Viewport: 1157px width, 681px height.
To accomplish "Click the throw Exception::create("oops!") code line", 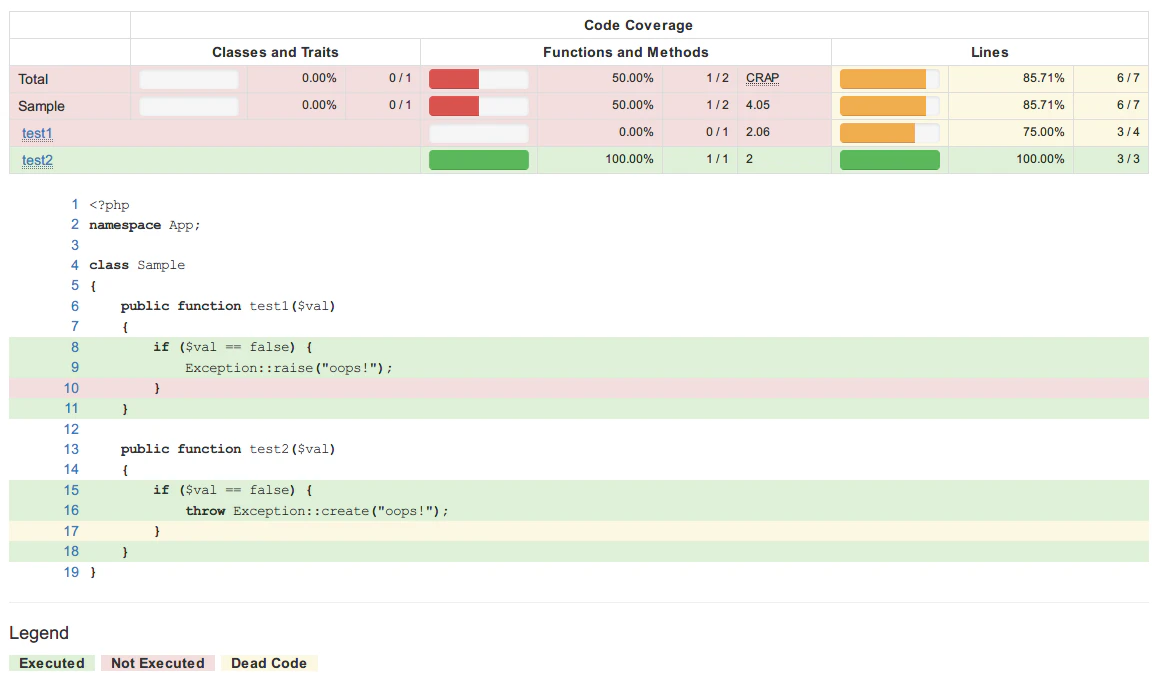I will coord(317,511).
